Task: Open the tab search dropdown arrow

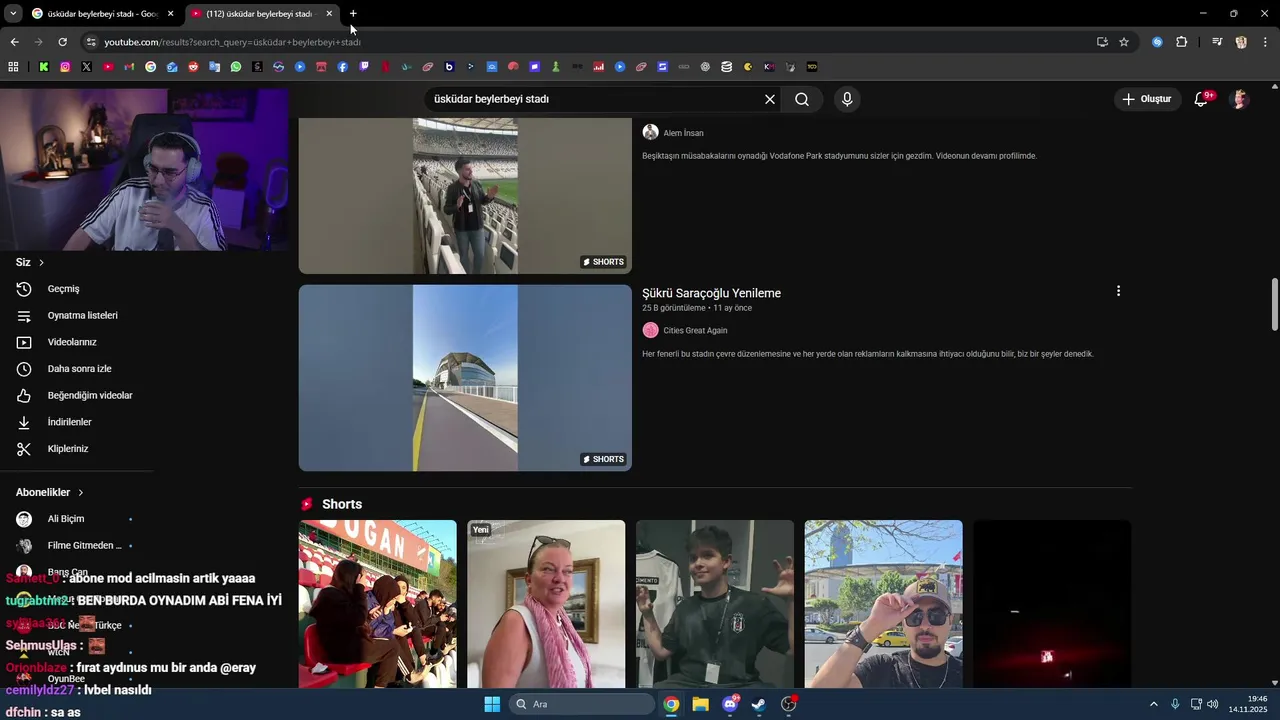Action: tap(13, 13)
